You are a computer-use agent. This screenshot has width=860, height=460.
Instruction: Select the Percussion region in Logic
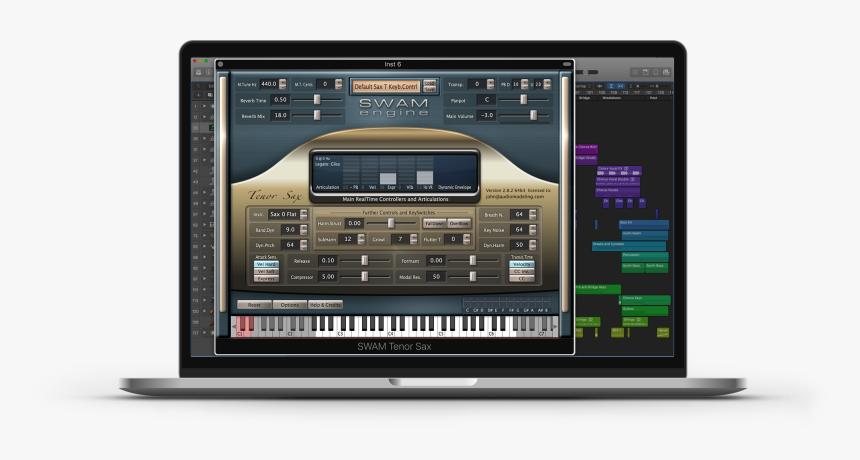point(644,256)
